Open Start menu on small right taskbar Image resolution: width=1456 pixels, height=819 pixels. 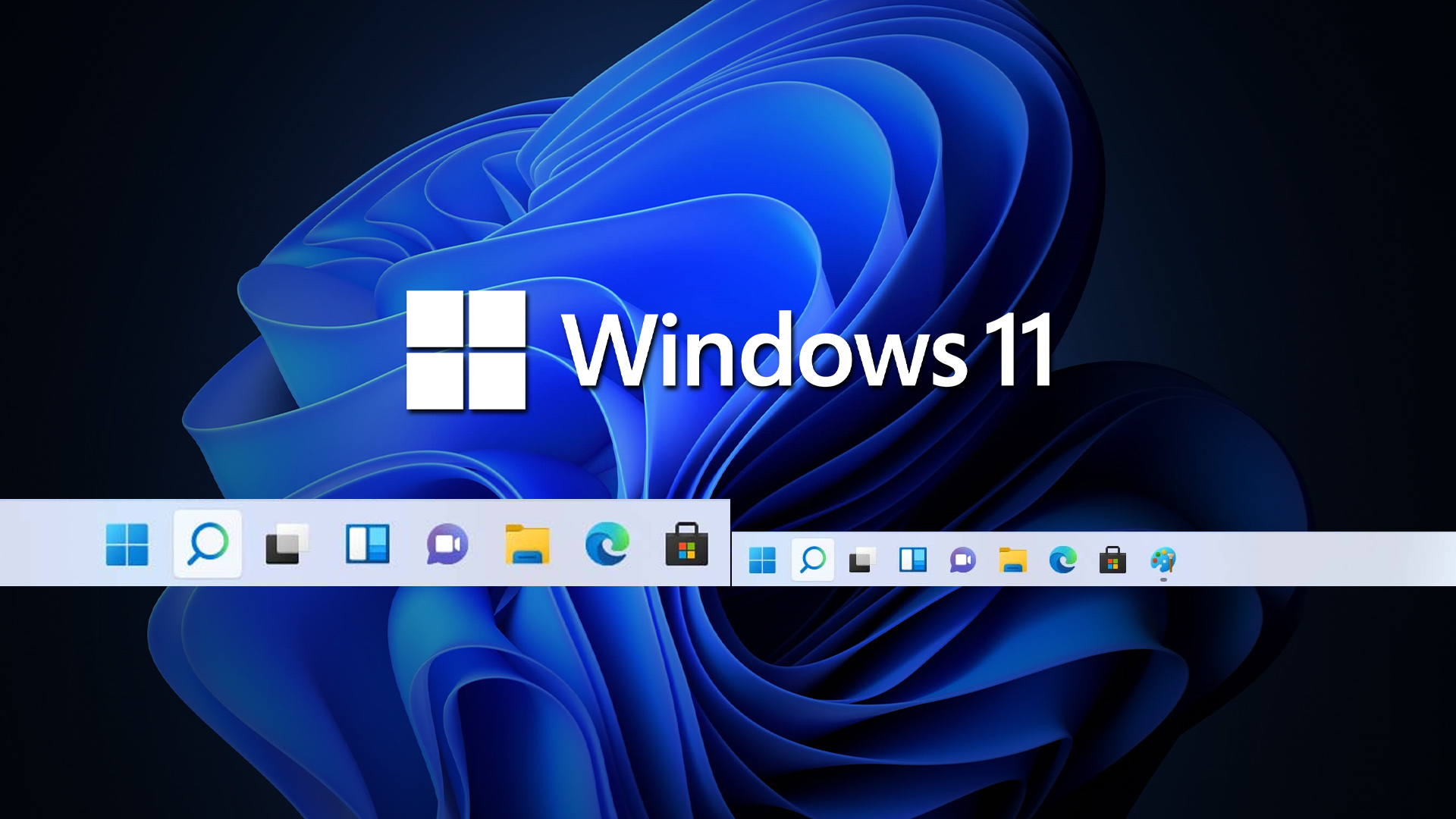(762, 560)
